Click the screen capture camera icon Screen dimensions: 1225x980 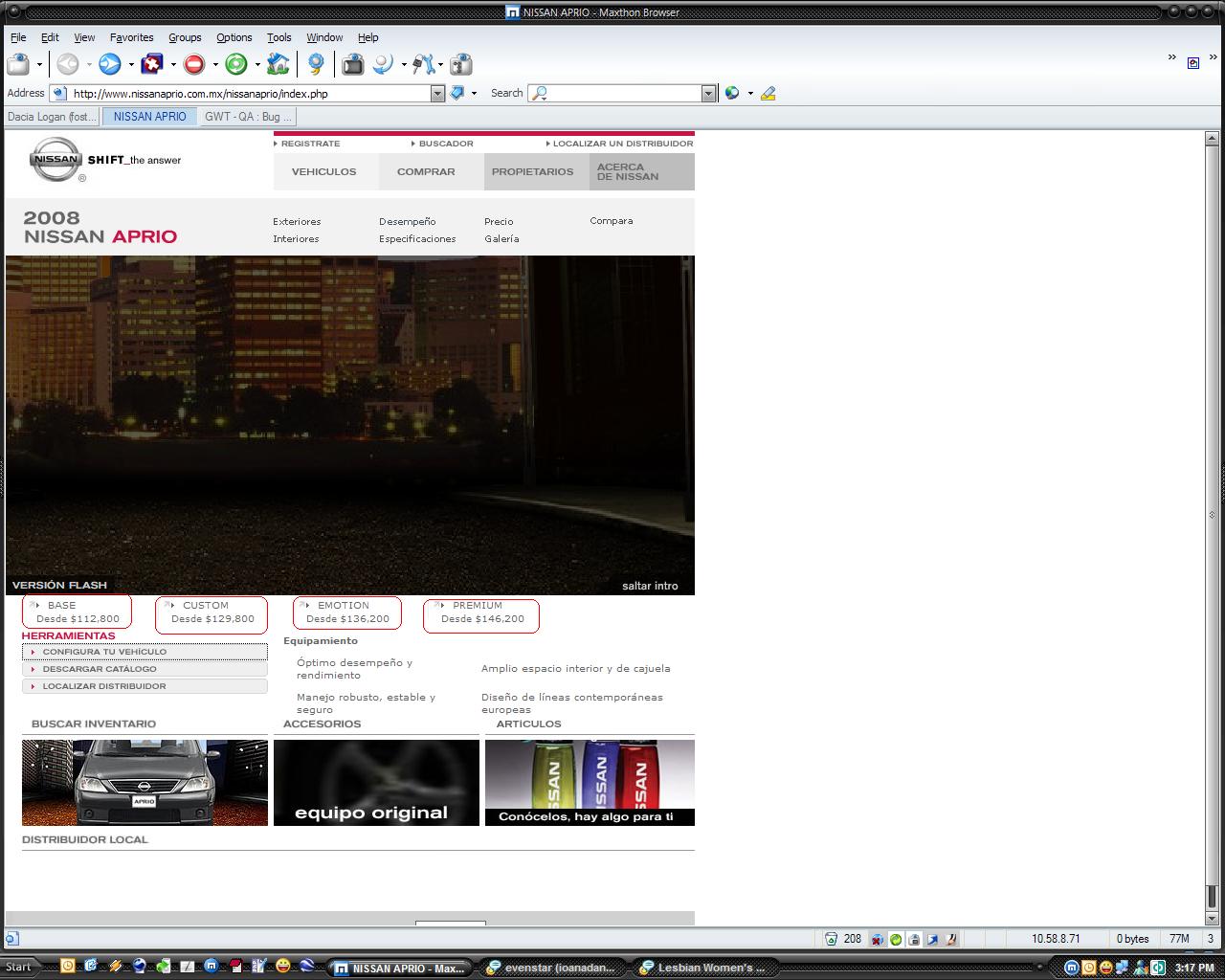353,65
